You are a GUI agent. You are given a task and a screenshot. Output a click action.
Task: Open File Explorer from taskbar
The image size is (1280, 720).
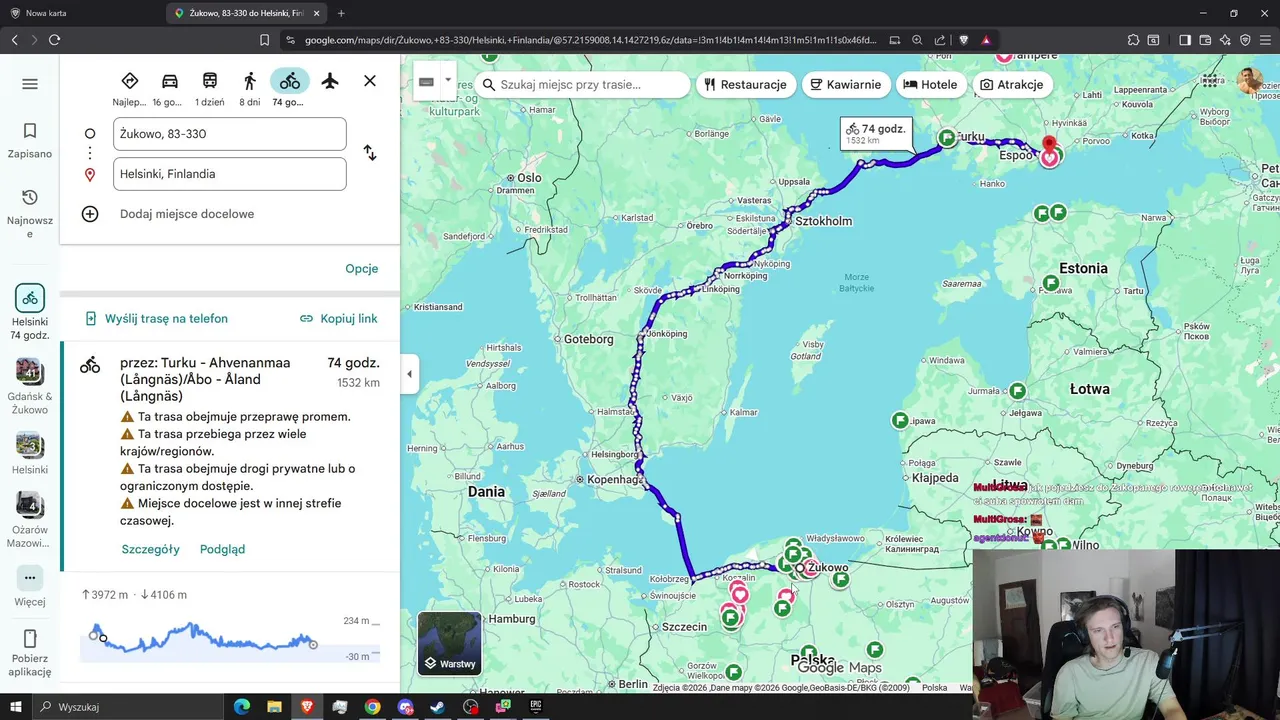coord(274,707)
